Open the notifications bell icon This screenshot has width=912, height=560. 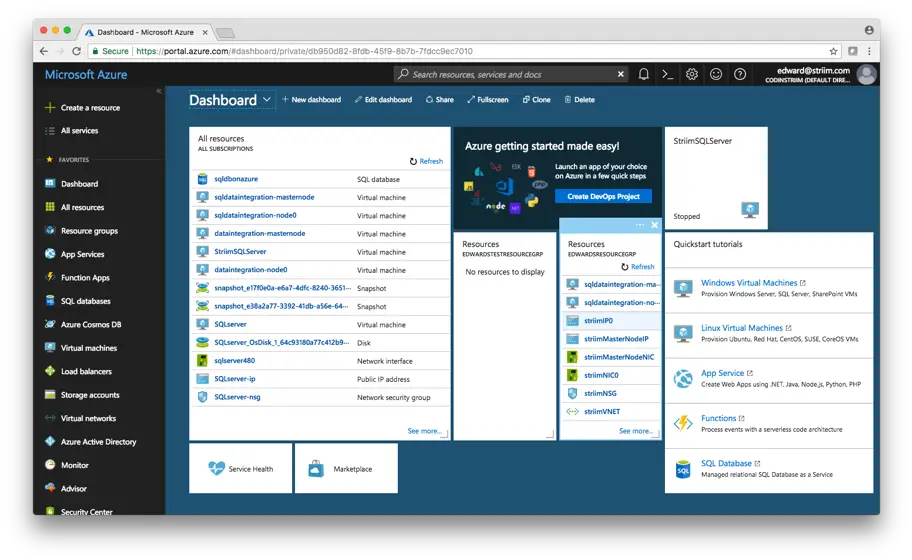coord(644,74)
